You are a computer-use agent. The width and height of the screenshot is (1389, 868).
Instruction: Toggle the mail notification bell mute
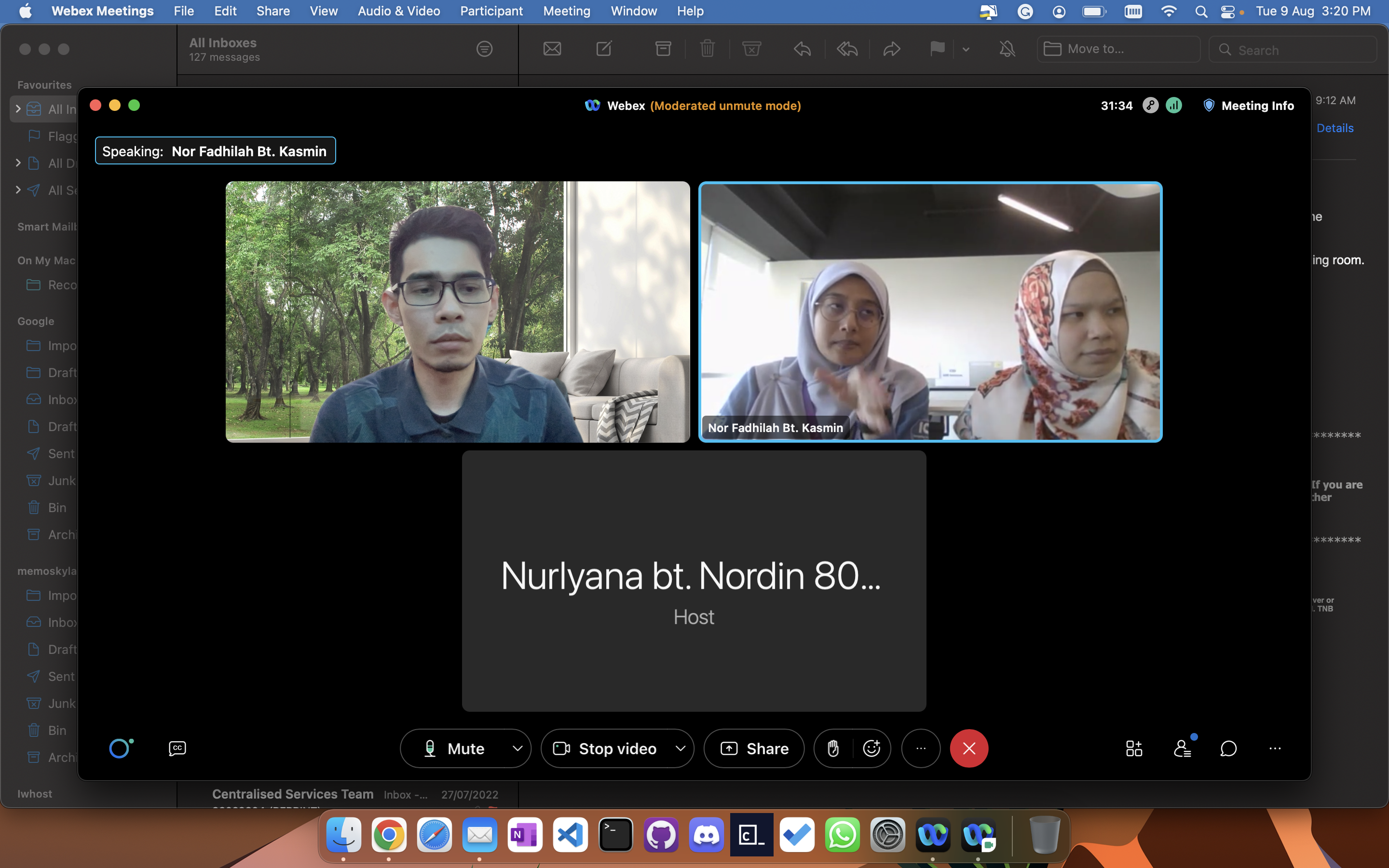click(1007, 49)
